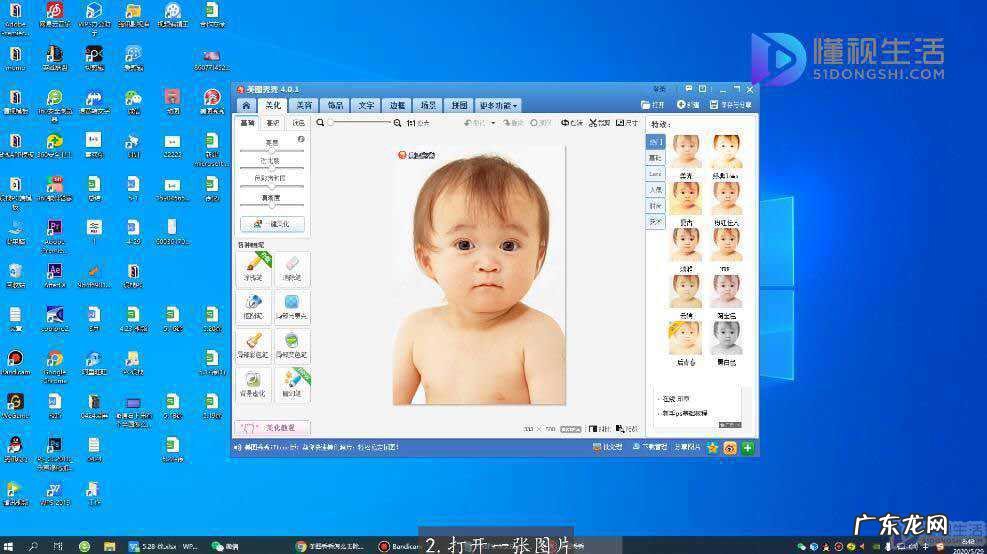Apply the 粉红佳人 effect thumbnail
The width and height of the screenshot is (987, 554).
click(x=726, y=198)
